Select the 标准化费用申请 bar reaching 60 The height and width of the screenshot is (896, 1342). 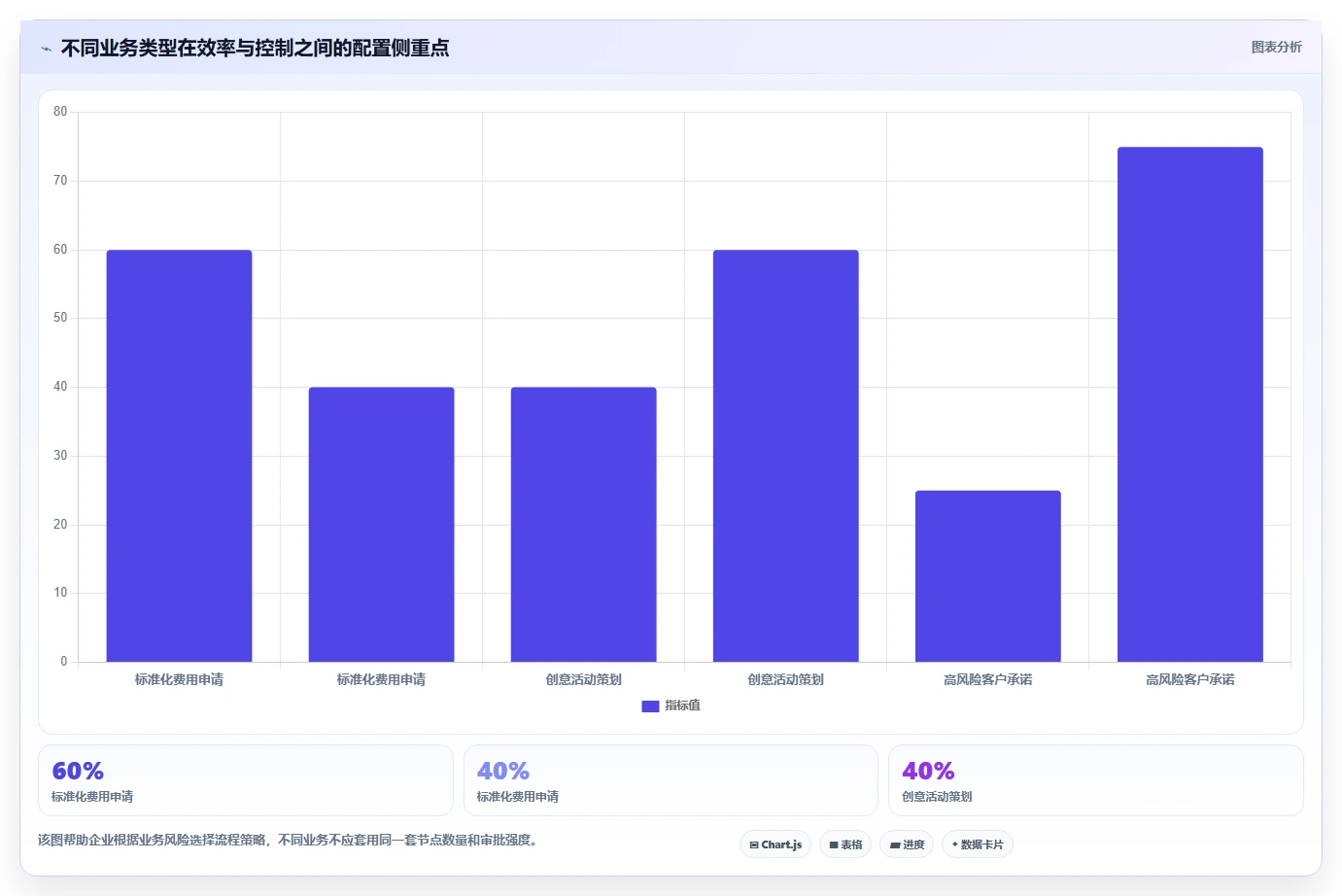coord(179,456)
